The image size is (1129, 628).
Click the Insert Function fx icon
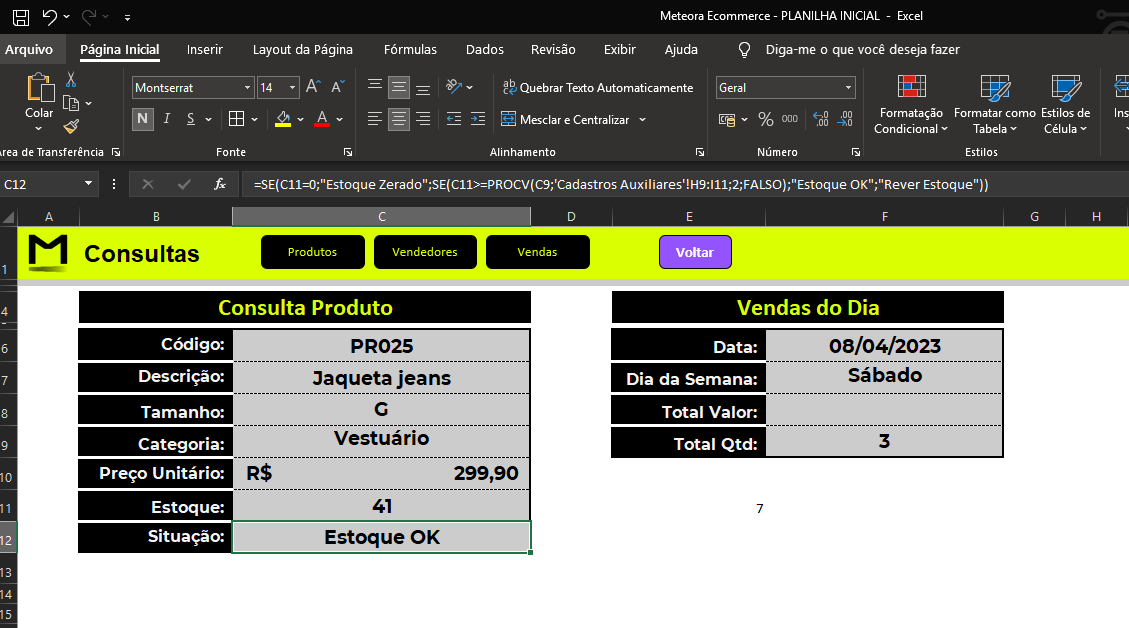[x=220, y=184]
